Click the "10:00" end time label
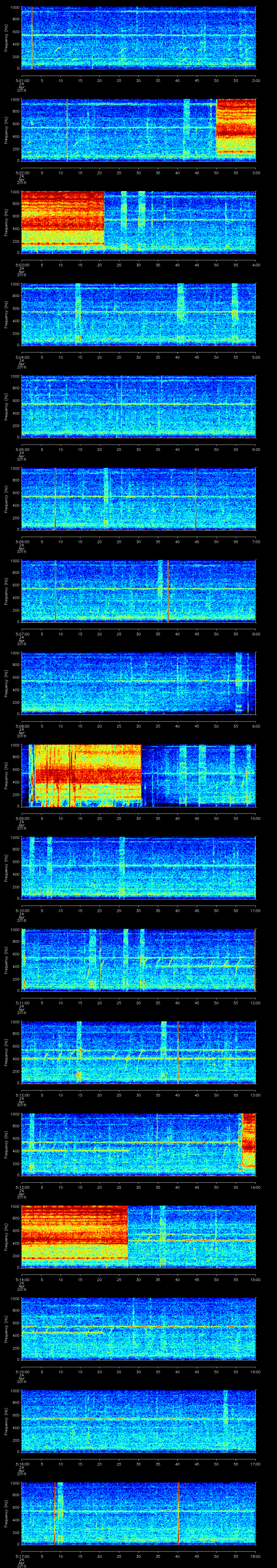Image resolution: width=277 pixels, height=1568 pixels. 255,818
